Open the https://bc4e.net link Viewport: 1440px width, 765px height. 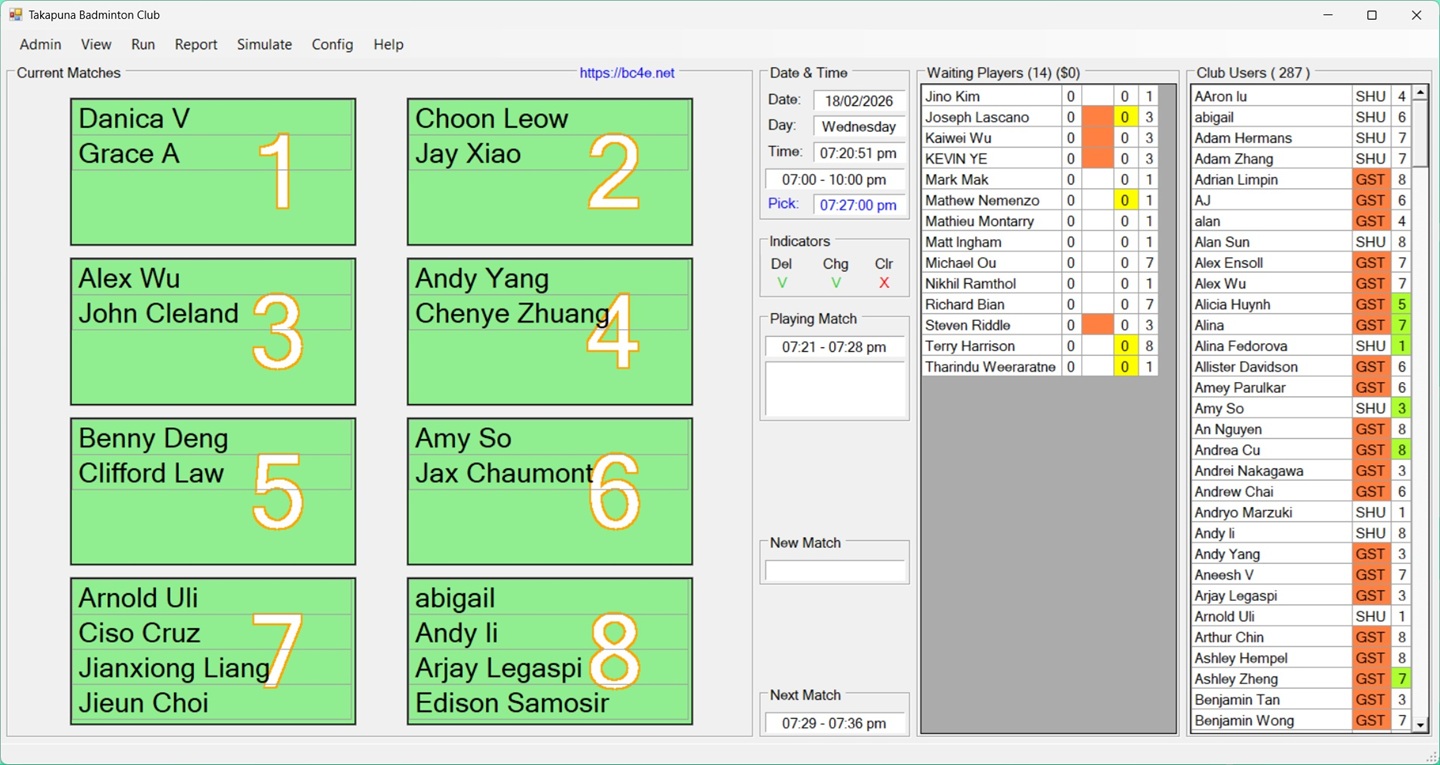[626, 72]
